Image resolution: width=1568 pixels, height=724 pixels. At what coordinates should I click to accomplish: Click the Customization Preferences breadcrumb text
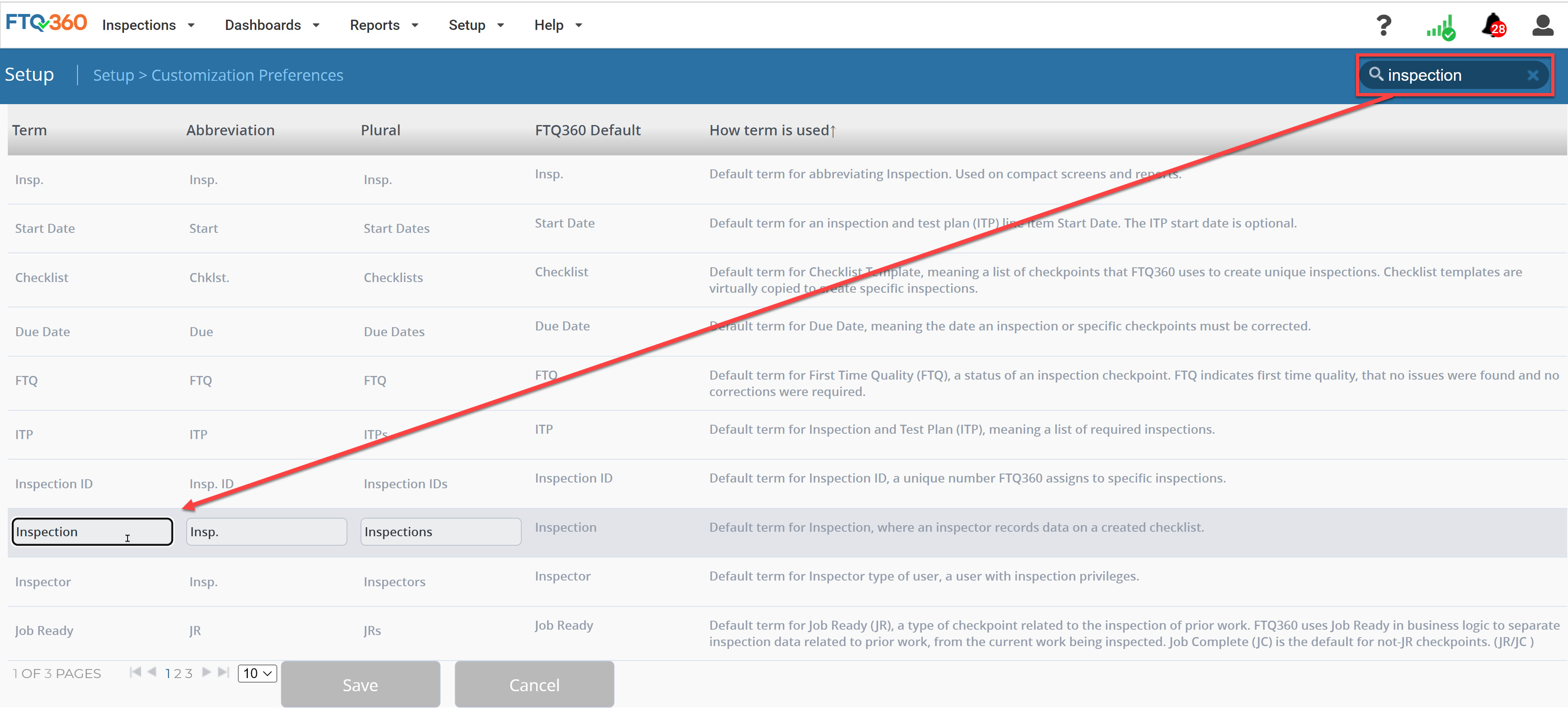(x=247, y=75)
